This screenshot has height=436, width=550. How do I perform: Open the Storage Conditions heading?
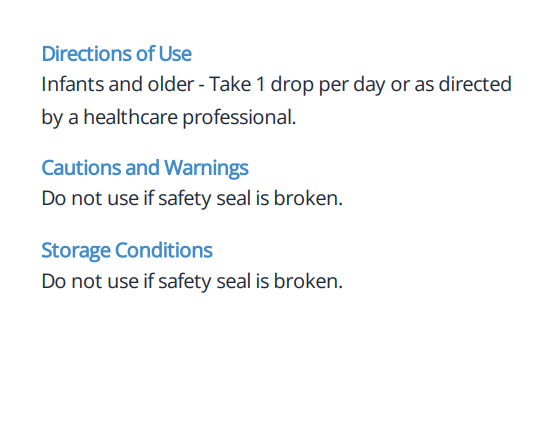pyautogui.click(x=127, y=250)
